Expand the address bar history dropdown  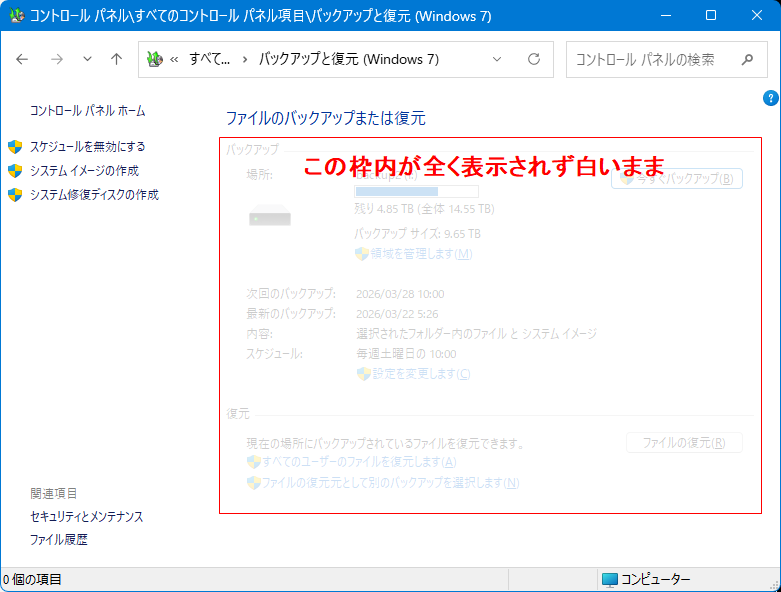pyautogui.click(x=498, y=59)
